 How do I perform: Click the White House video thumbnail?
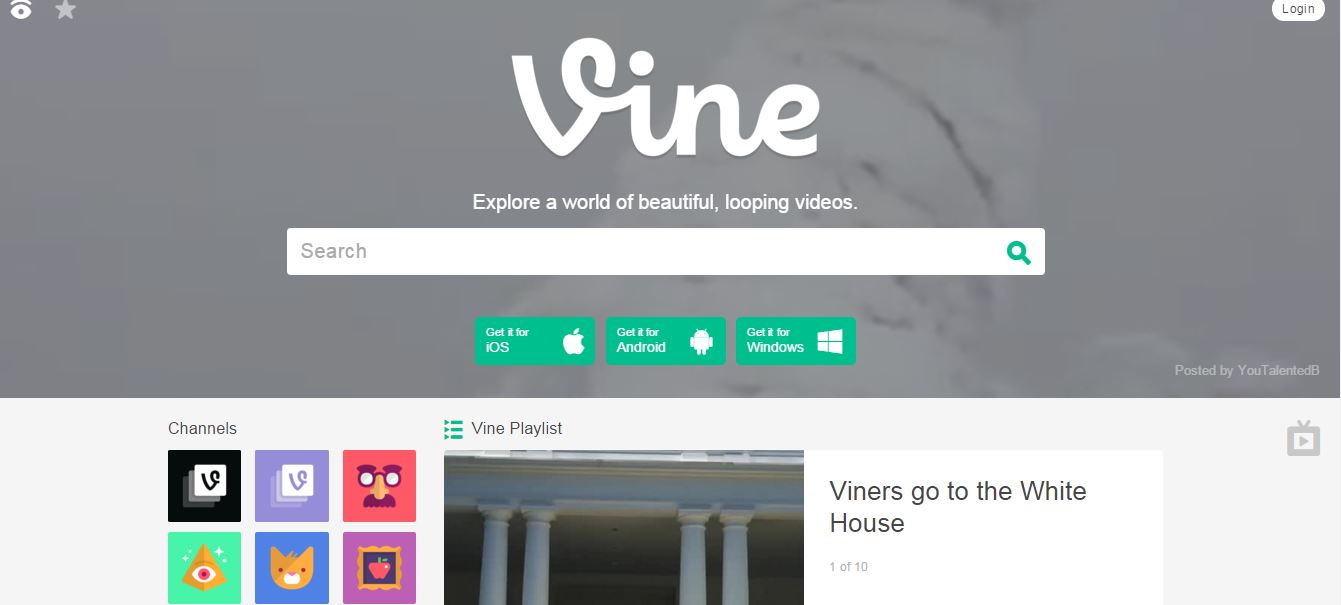point(624,527)
